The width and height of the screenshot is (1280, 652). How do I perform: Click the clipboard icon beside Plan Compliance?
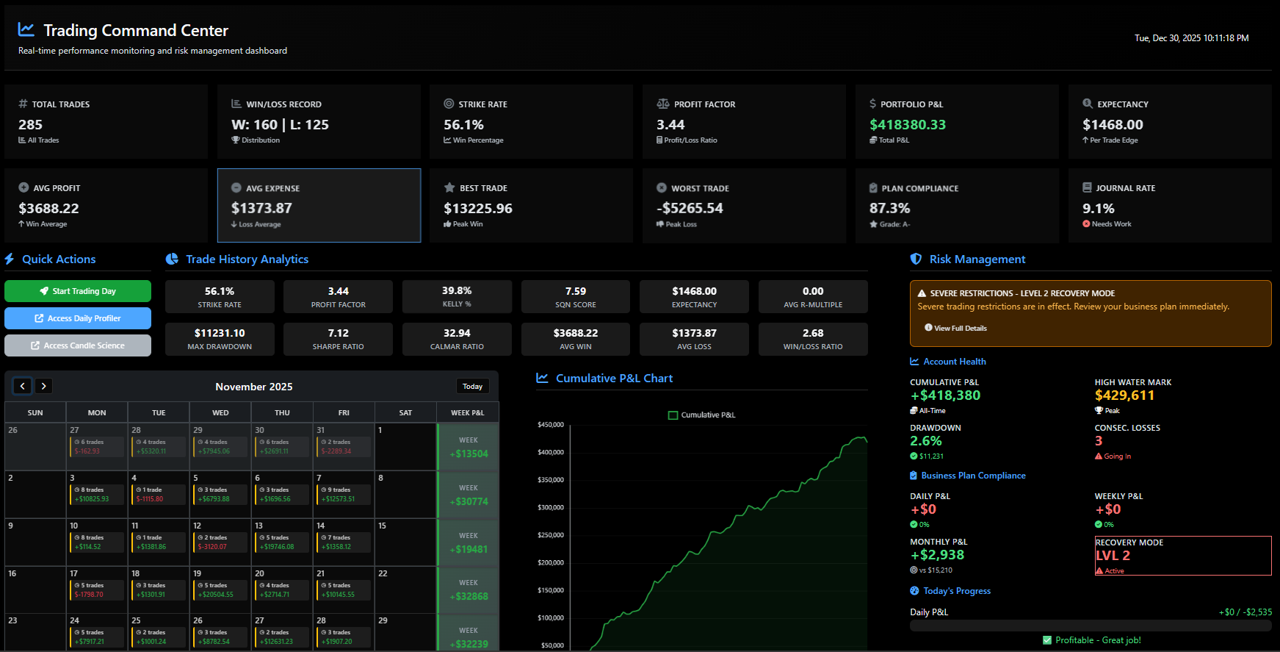pyautogui.click(x=874, y=188)
